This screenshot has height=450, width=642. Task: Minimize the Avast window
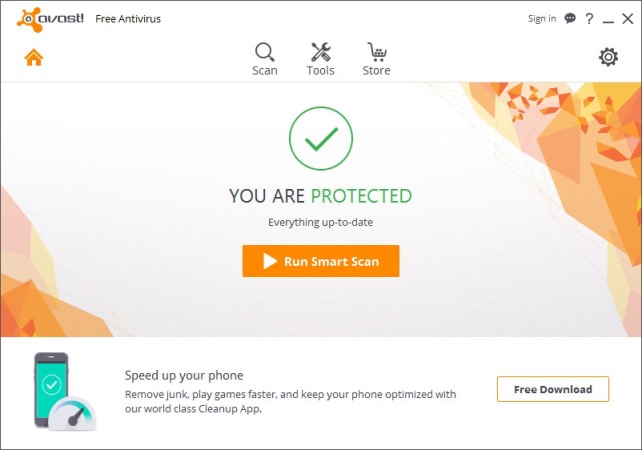click(608, 19)
